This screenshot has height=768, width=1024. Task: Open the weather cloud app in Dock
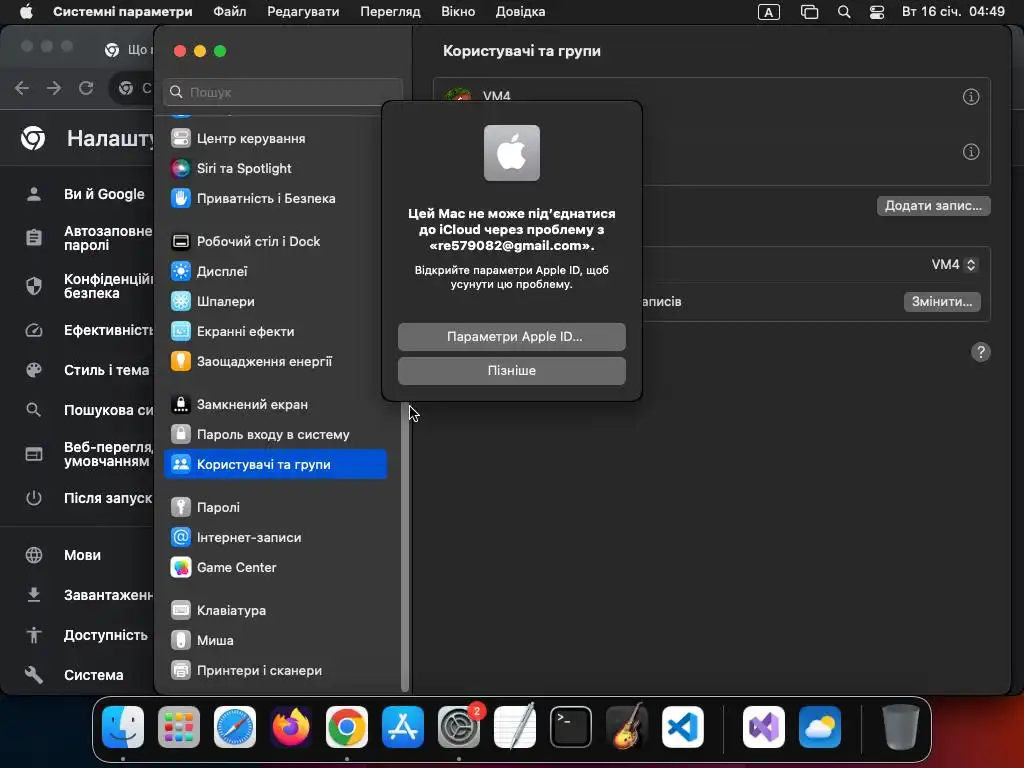click(820, 727)
